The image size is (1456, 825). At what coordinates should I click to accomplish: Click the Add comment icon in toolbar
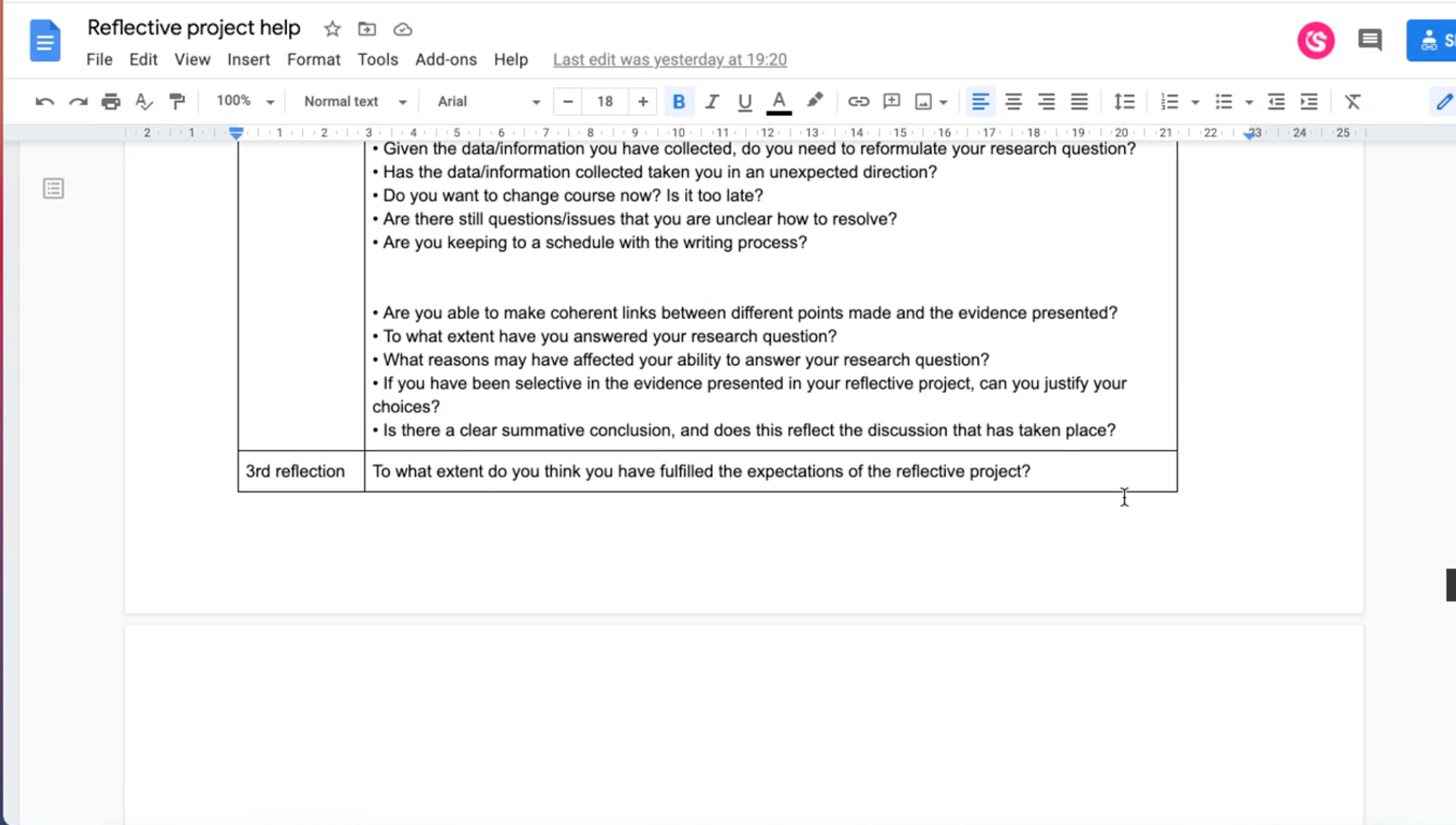point(891,102)
